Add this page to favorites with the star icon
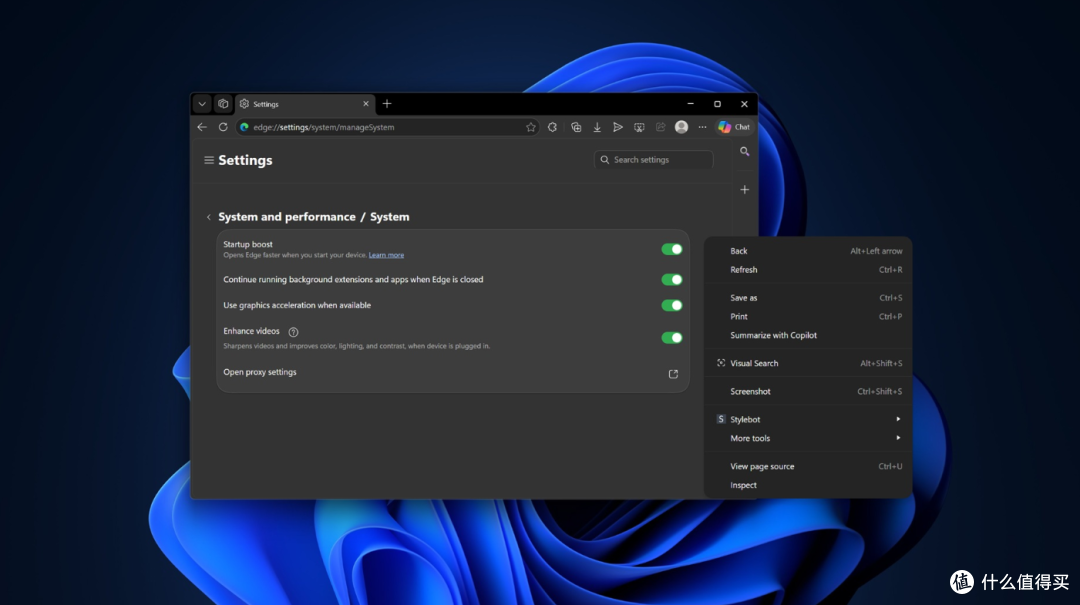Viewport: 1080px width, 605px height. click(x=530, y=127)
